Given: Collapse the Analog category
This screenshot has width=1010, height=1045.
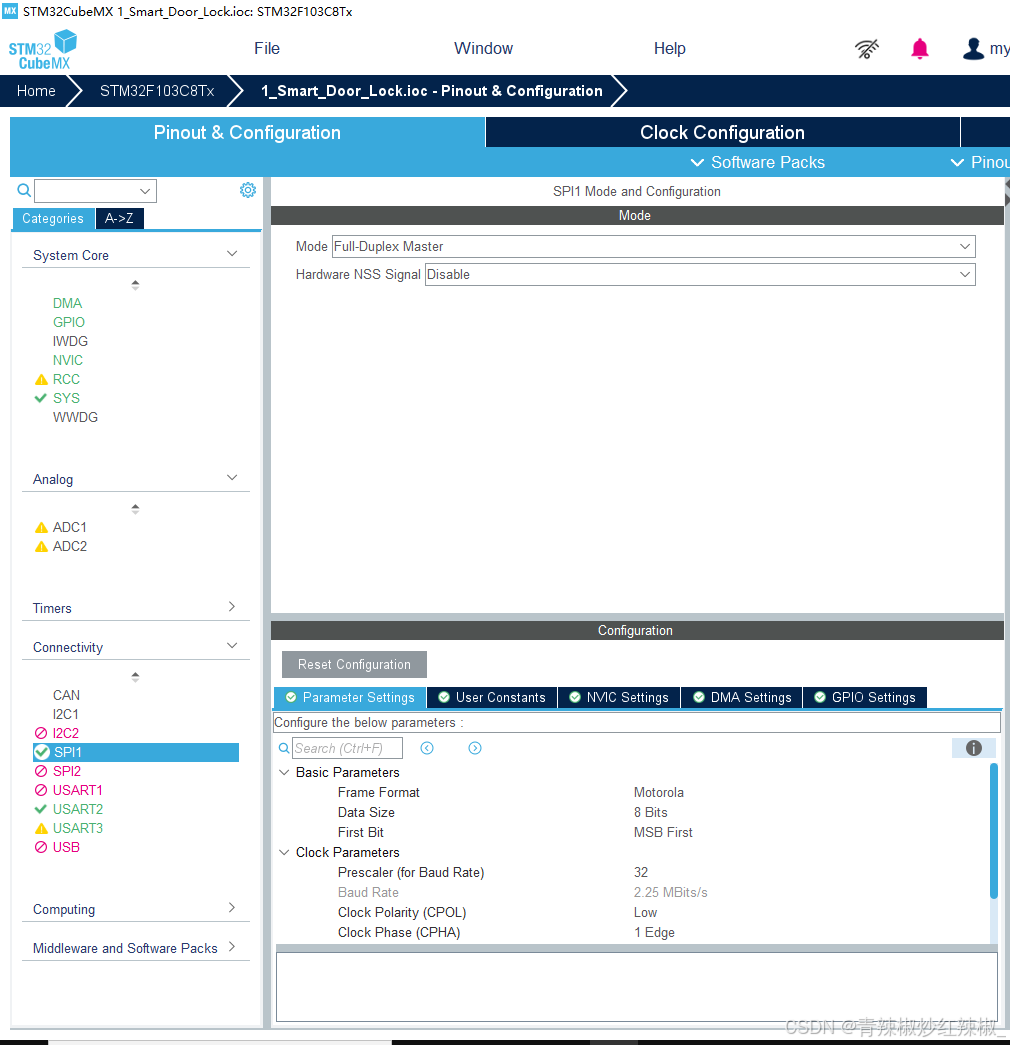Looking at the screenshot, I should (x=232, y=478).
